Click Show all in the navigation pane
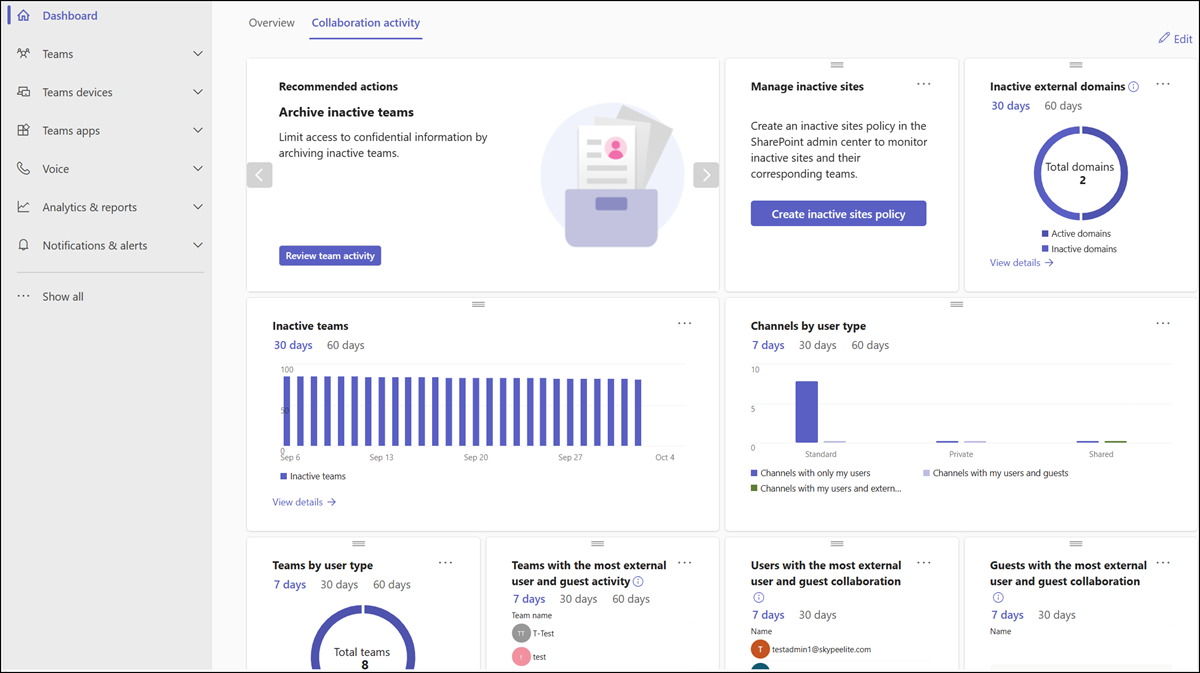The width and height of the screenshot is (1200, 673). (x=62, y=296)
